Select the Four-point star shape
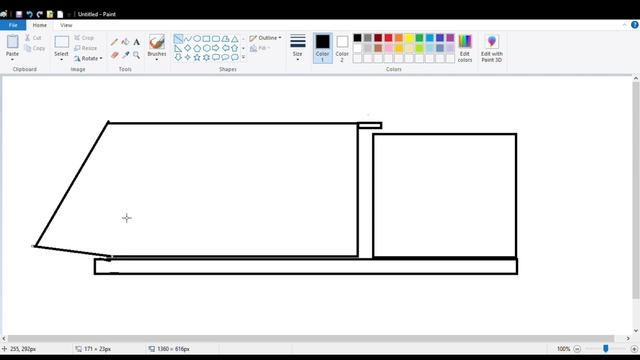The height and width of the screenshot is (360, 640). [x=187, y=57]
